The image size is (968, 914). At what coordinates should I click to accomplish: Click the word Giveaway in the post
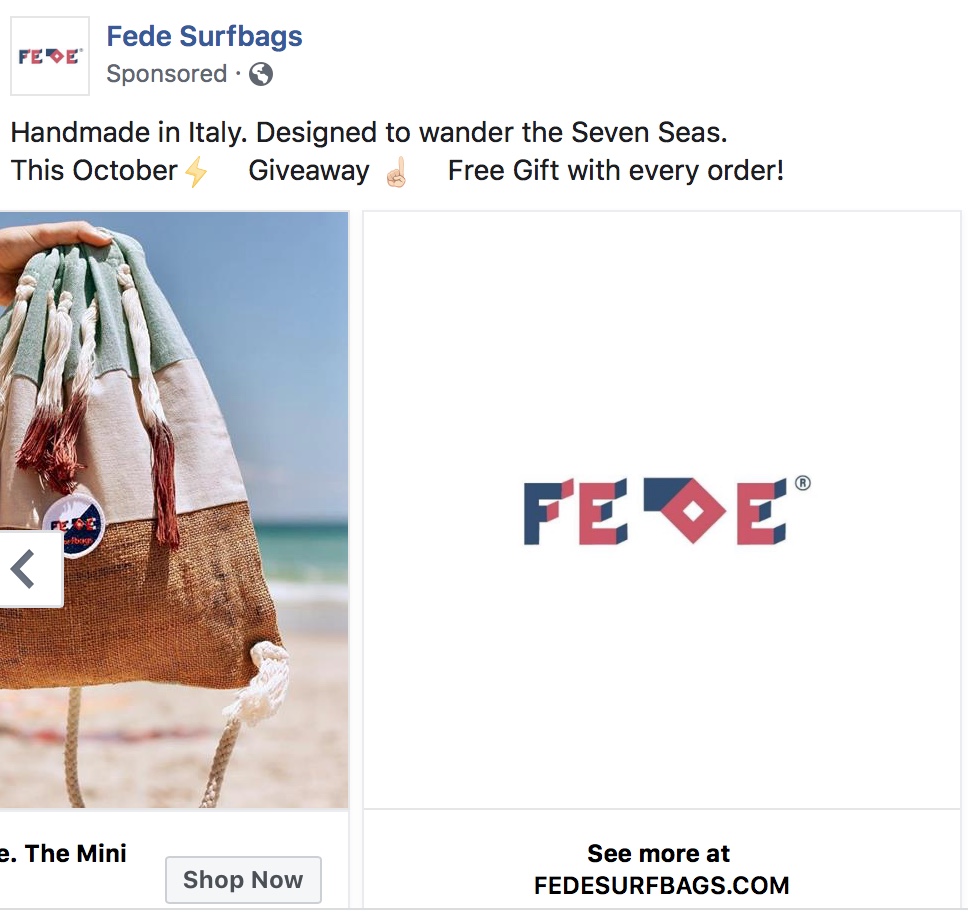click(309, 171)
